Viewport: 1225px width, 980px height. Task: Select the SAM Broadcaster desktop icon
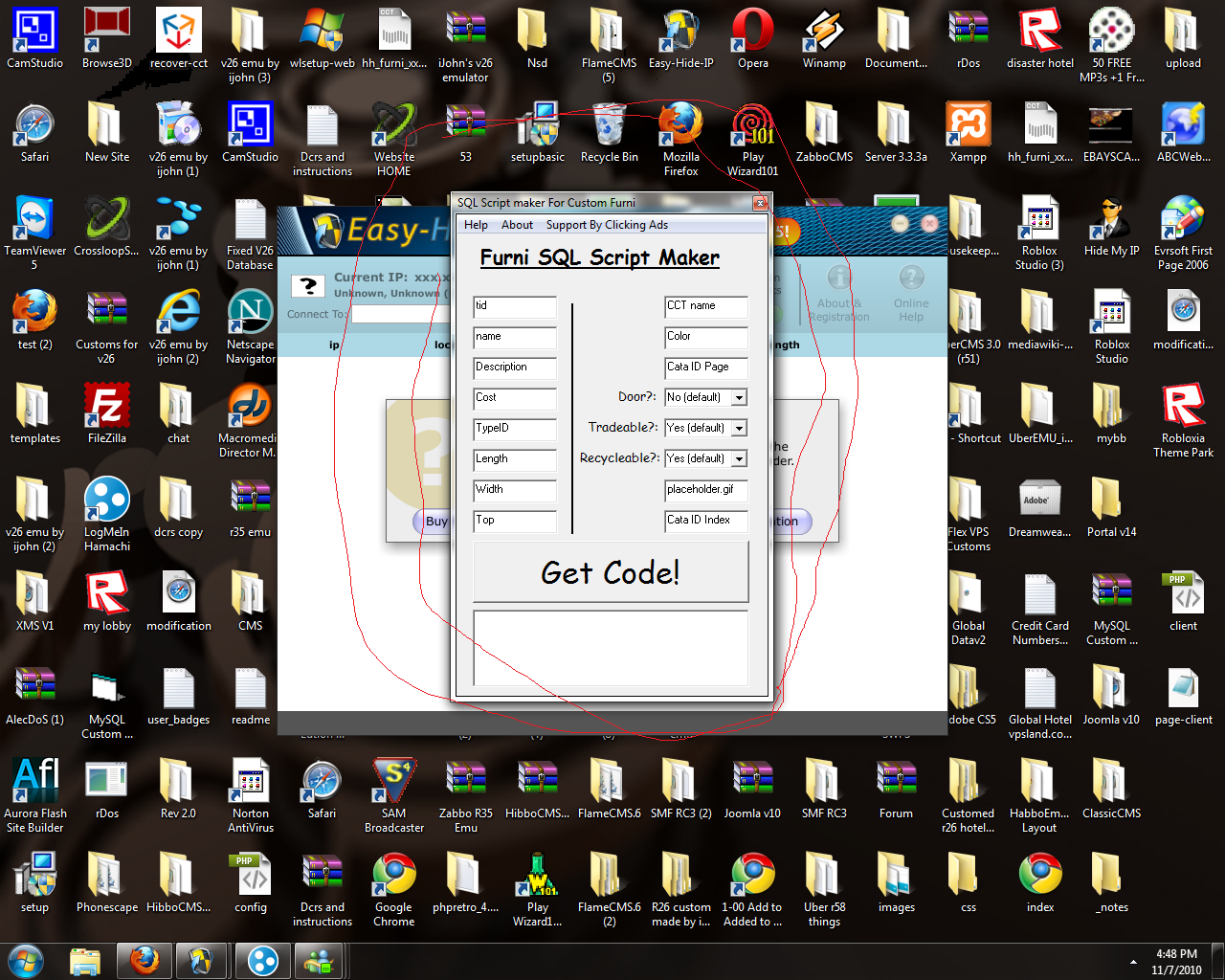pyautogui.click(x=393, y=797)
